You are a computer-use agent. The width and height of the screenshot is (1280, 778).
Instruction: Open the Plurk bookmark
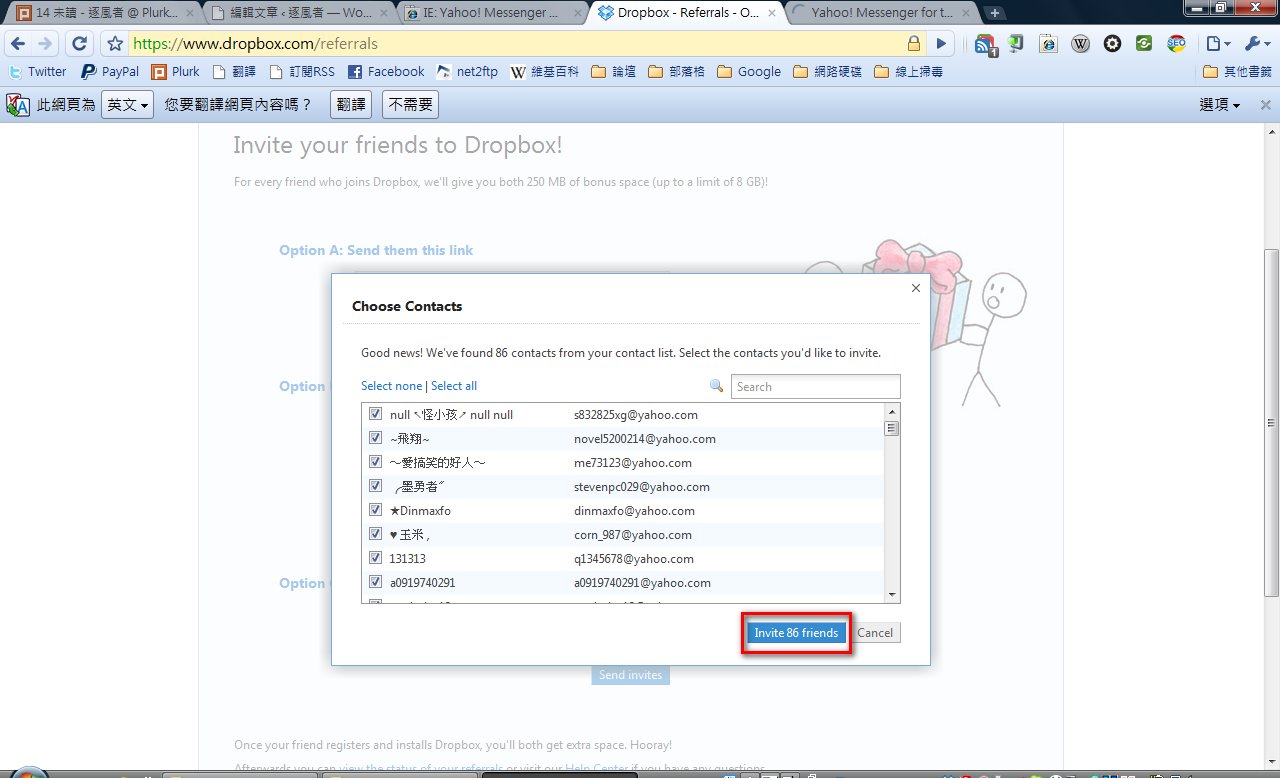point(175,72)
